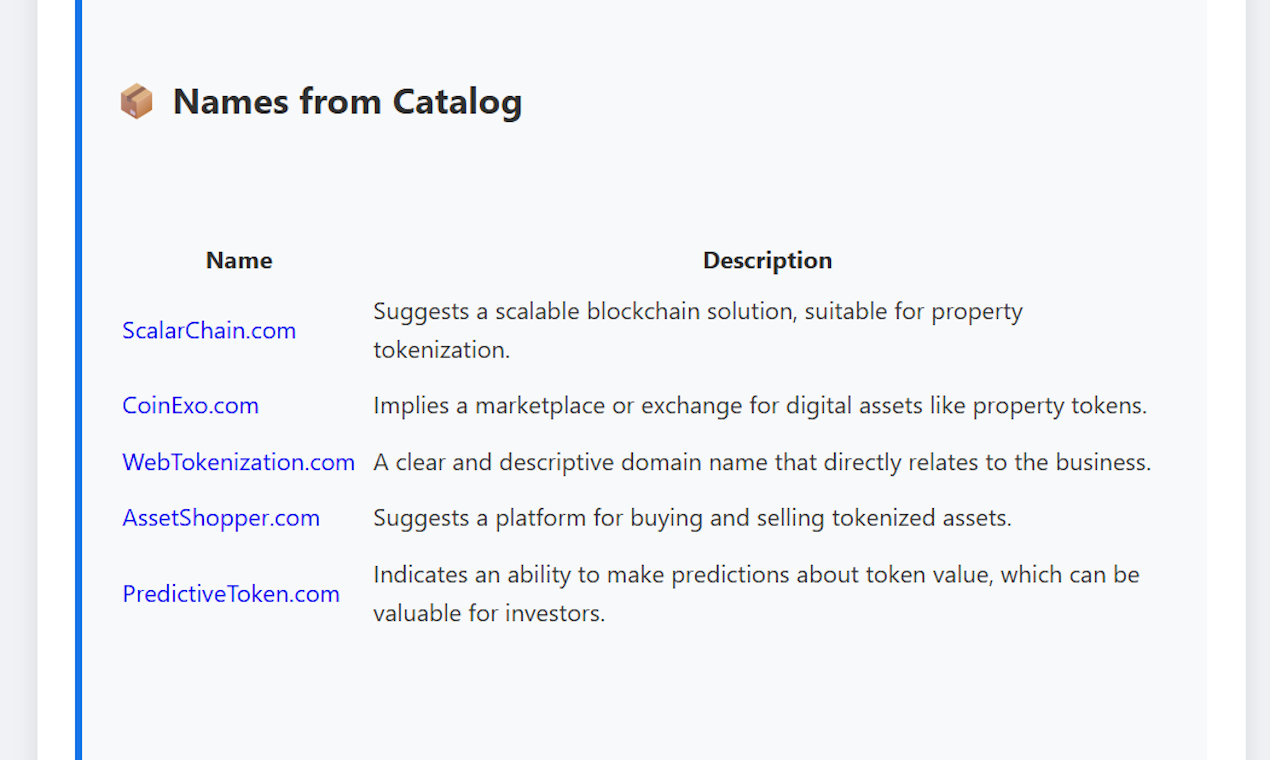Click the blue vertical accent bar
1270x760 pixels.
78,380
